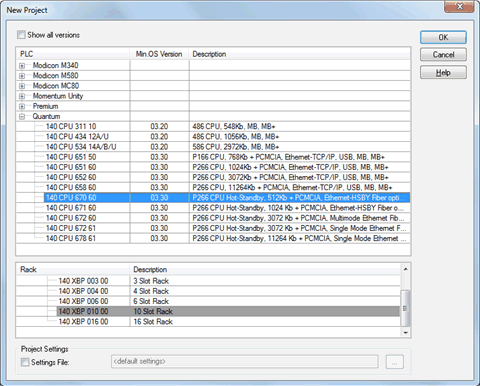Collapse the Quantum tree node
The height and width of the screenshot is (386, 480).
point(22,116)
